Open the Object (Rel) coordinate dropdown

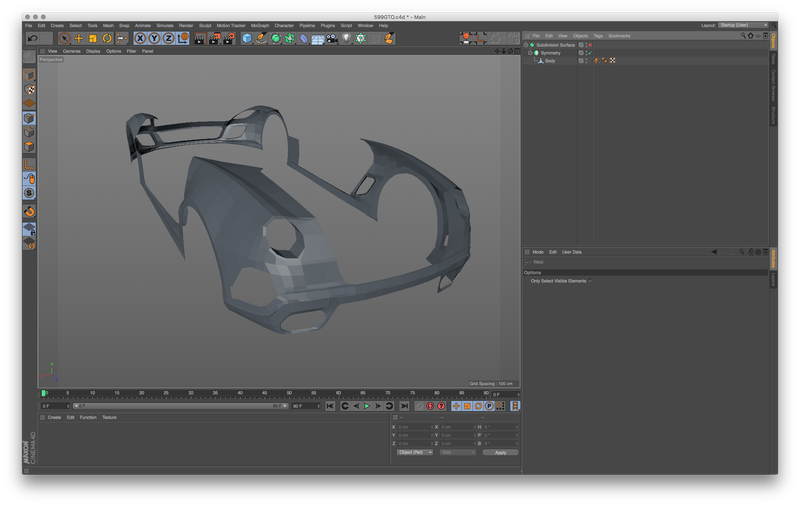point(415,452)
